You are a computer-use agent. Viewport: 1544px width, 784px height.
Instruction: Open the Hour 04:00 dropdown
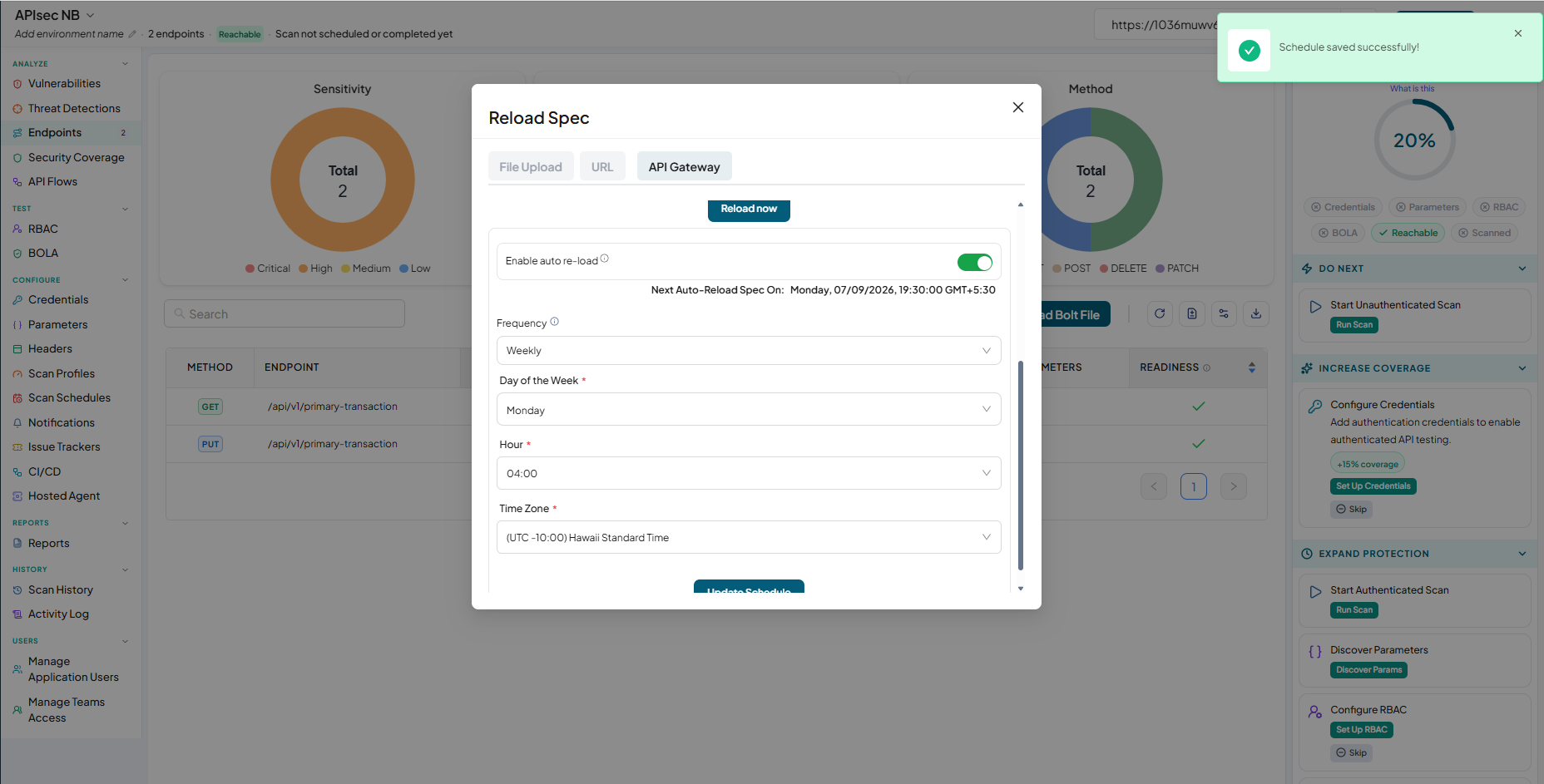749,473
